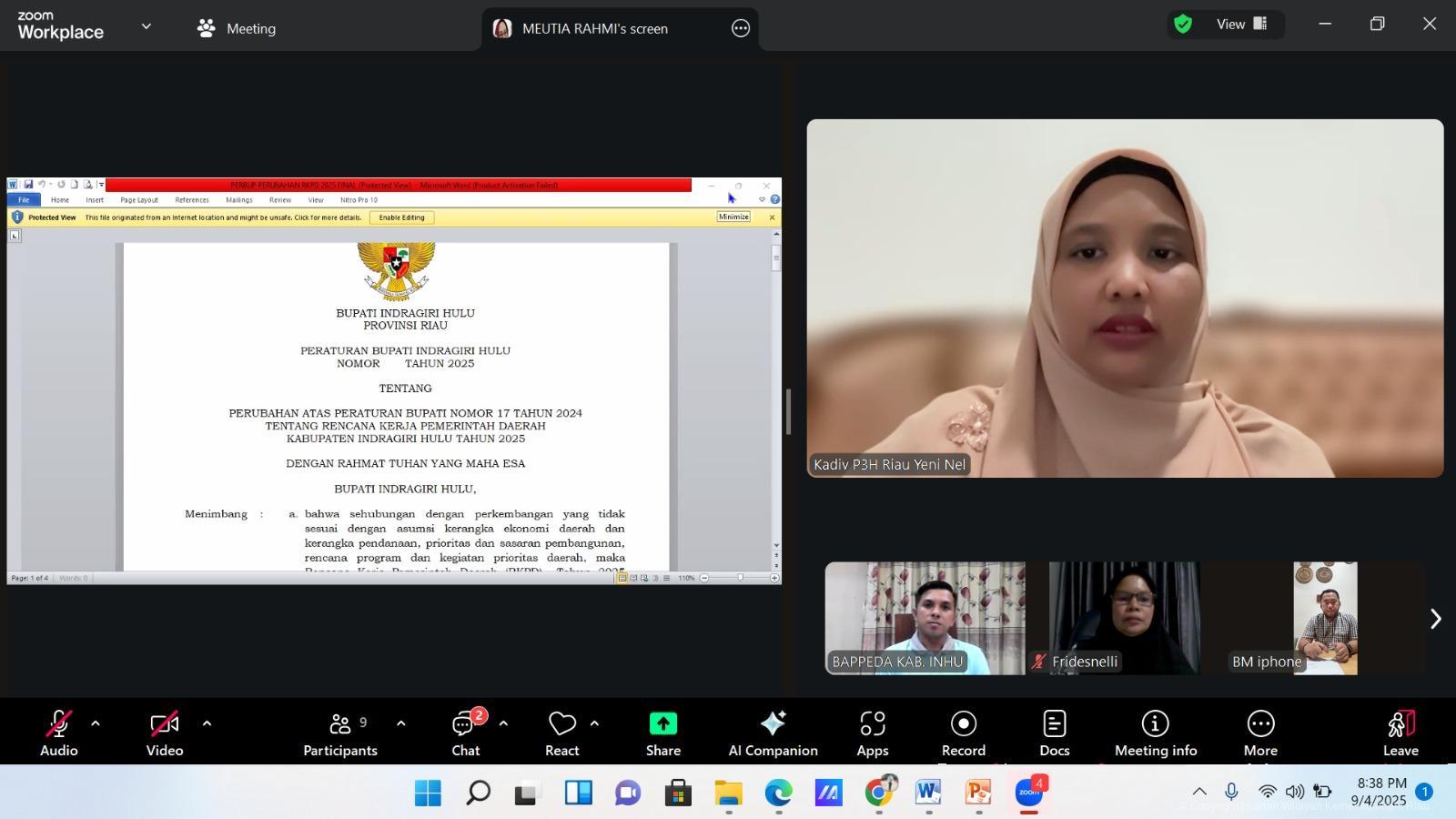Open screen share options ellipsis menu

pos(741,28)
